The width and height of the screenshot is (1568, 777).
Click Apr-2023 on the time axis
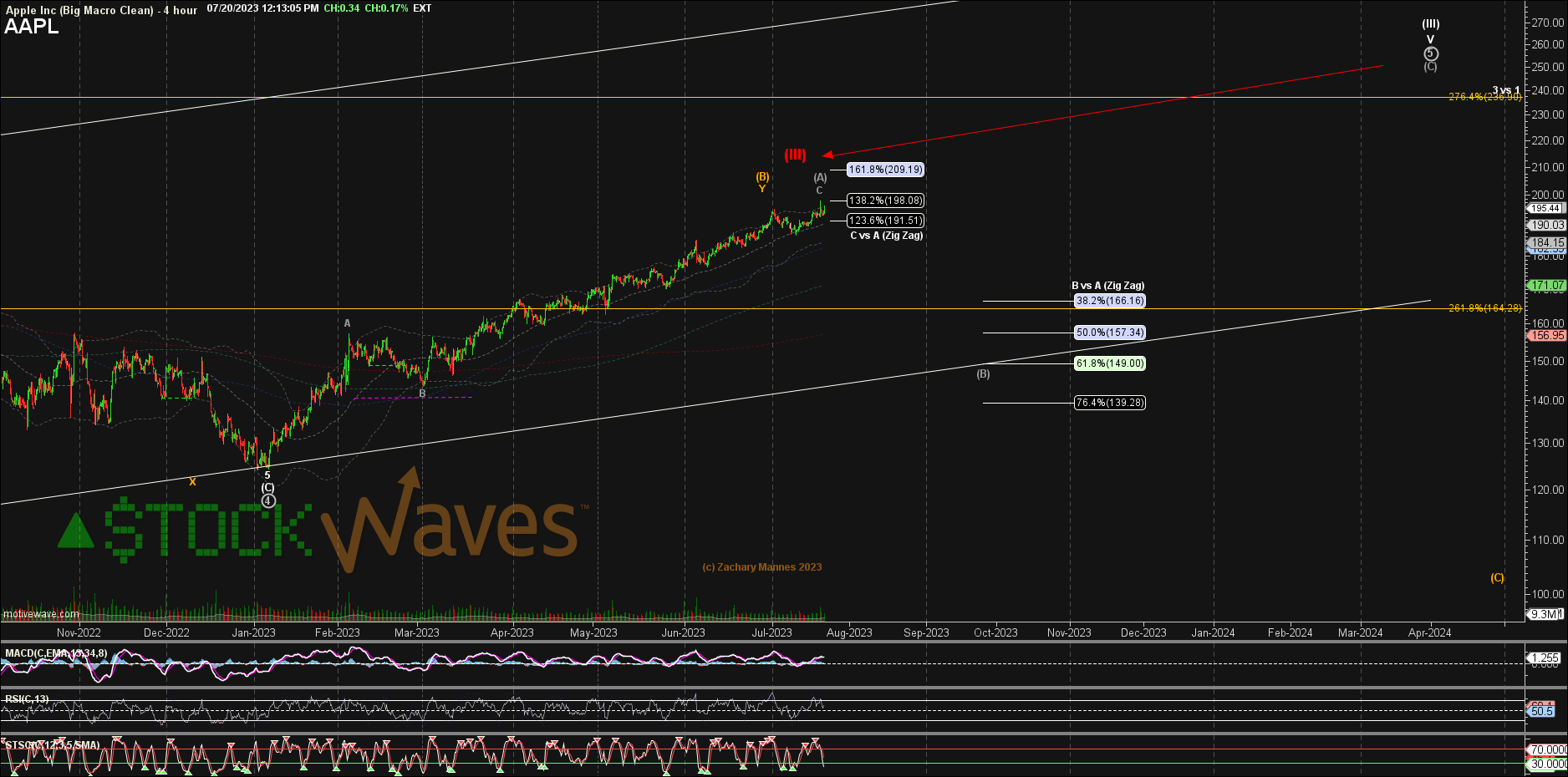[512, 632]
